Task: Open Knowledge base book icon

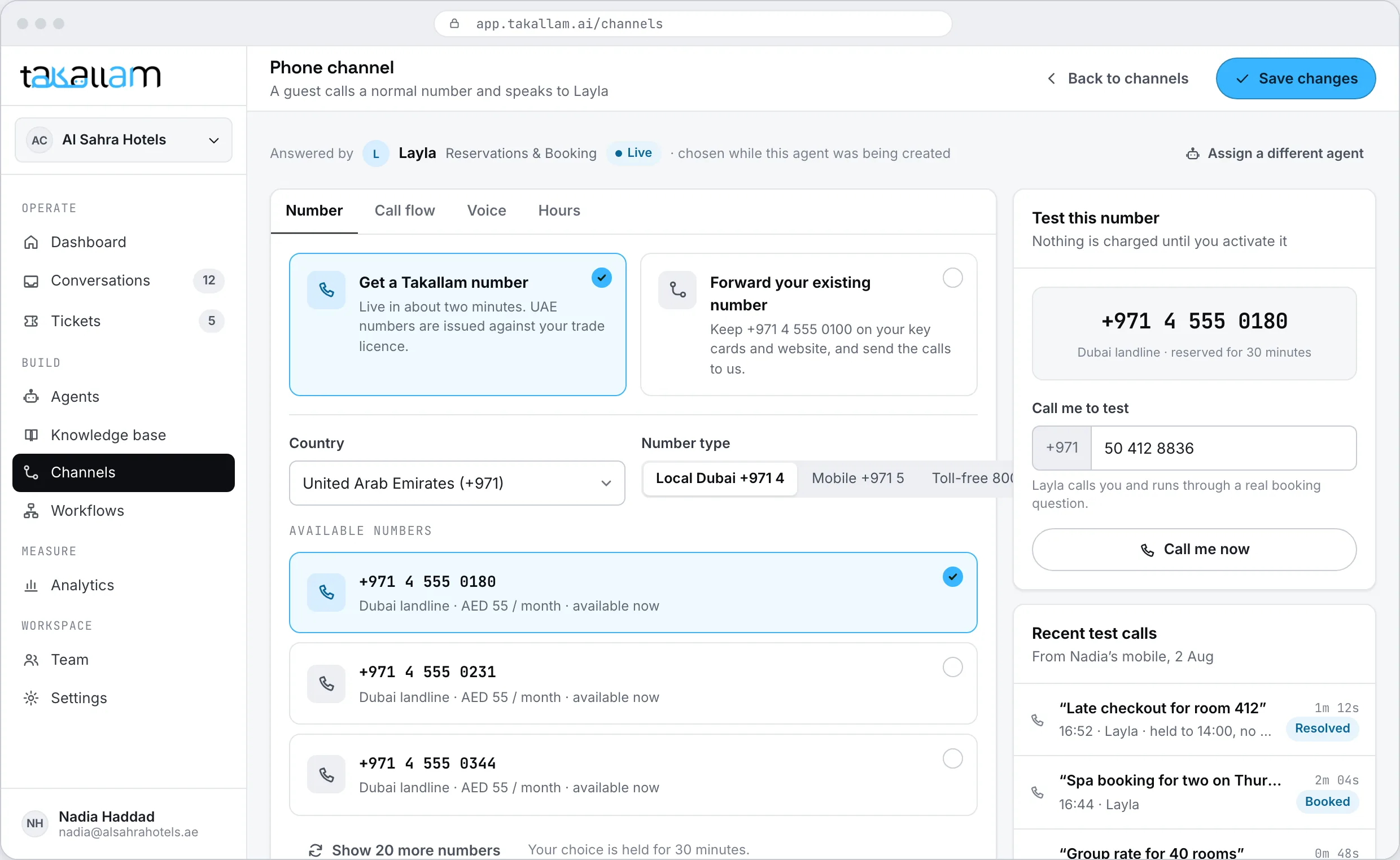Action: pyautogui.click(x=30, y=435)
